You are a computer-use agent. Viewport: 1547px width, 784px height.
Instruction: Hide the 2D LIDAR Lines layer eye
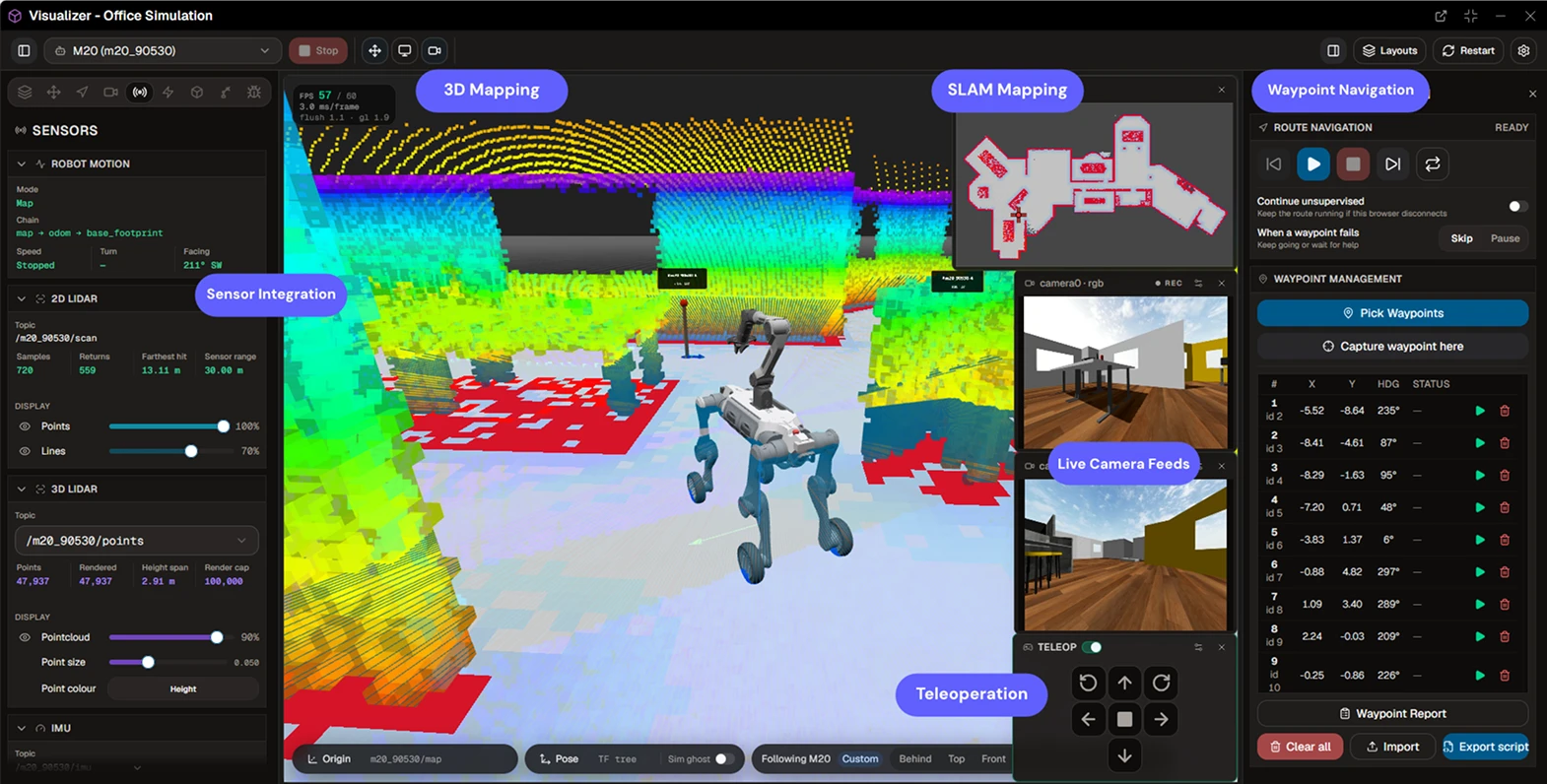[x=25, y=451]
